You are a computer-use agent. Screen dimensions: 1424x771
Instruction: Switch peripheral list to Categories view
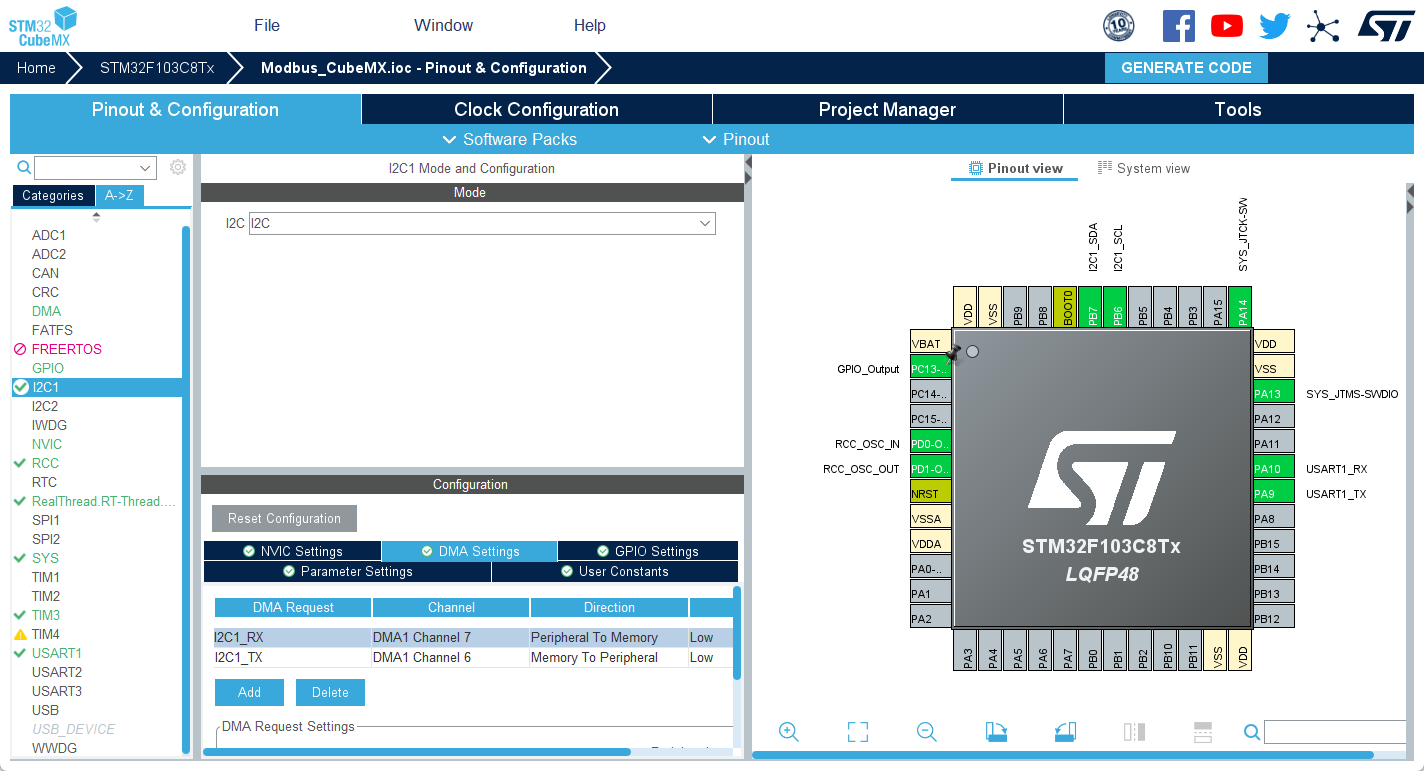click(x=53, y=195)
